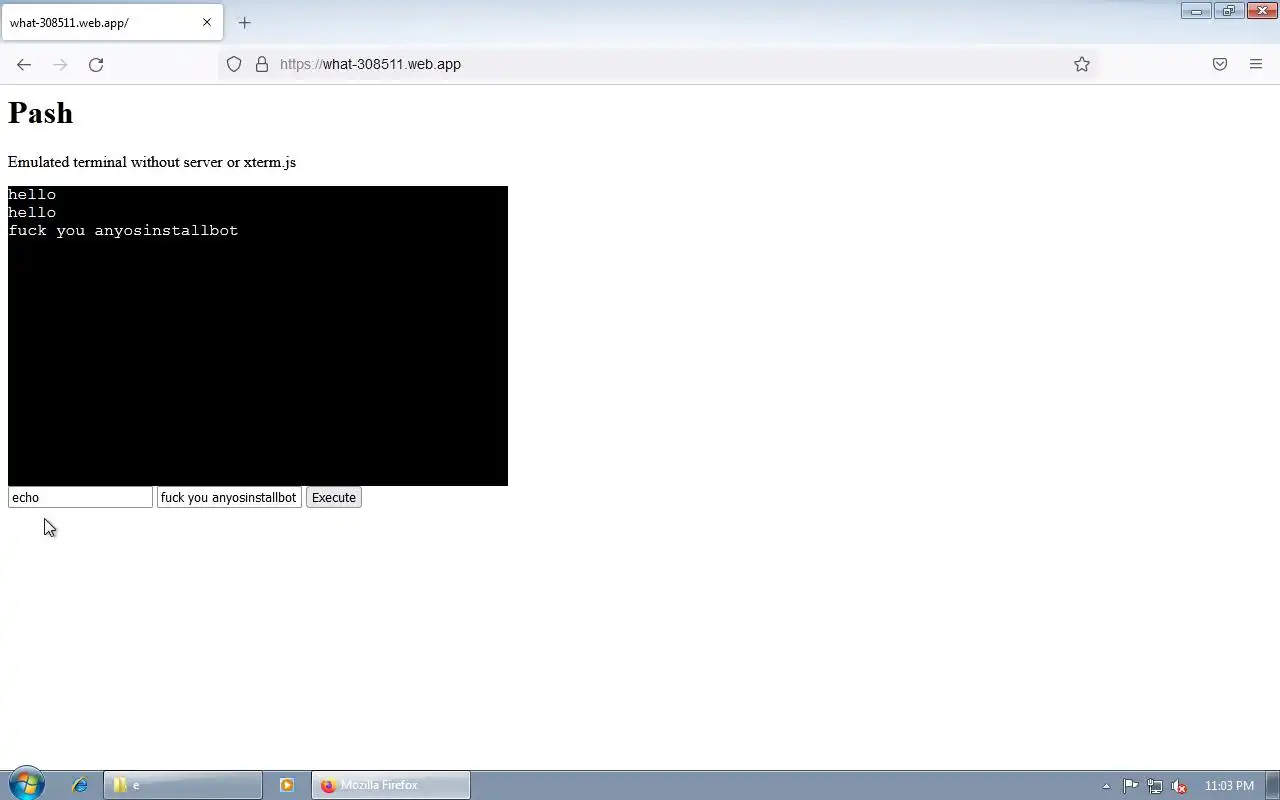
Task: Click the arguments field with anyosinstallbot text
Action: coord(229,497)
